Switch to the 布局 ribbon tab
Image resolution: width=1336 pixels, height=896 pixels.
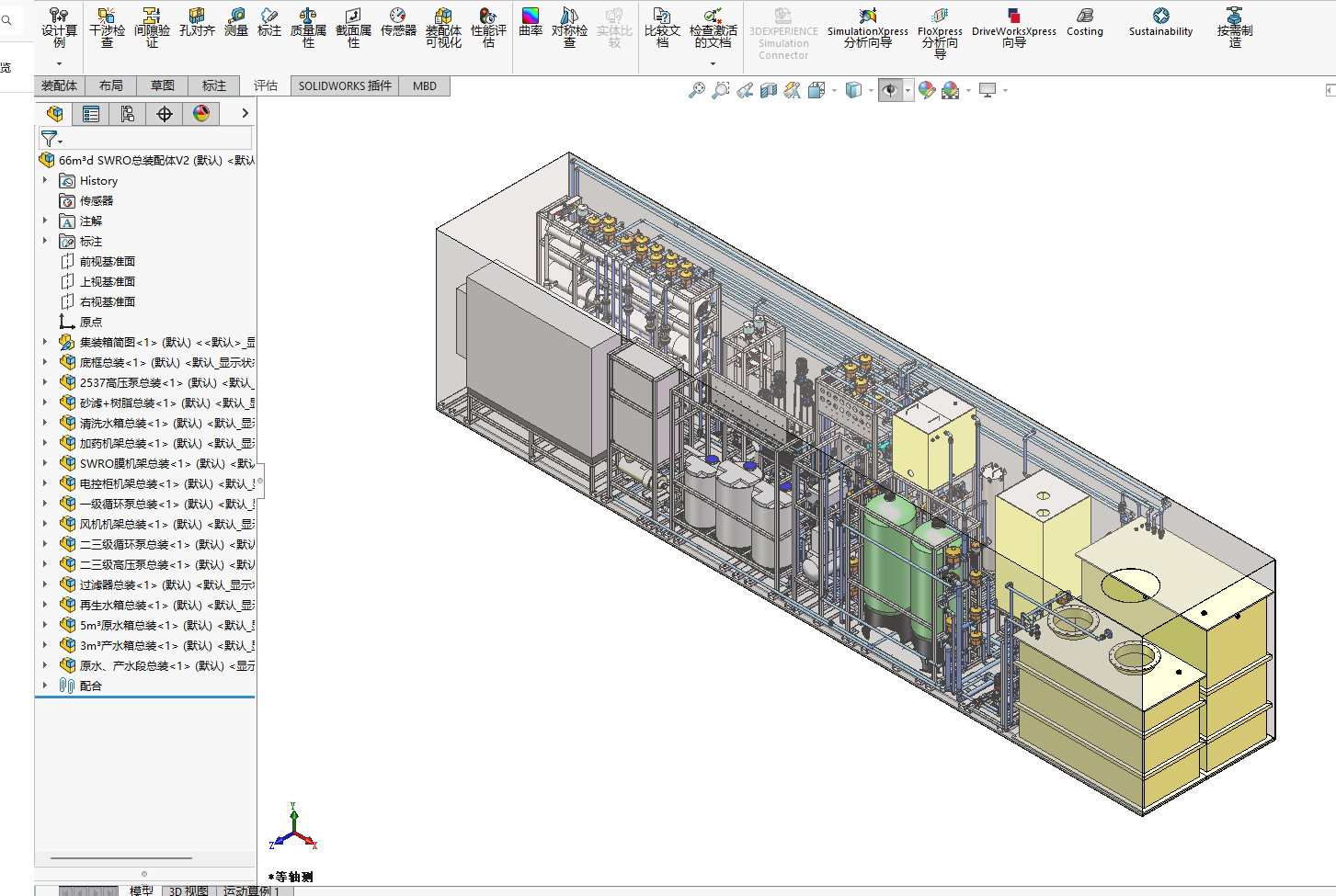coord(110,85)
